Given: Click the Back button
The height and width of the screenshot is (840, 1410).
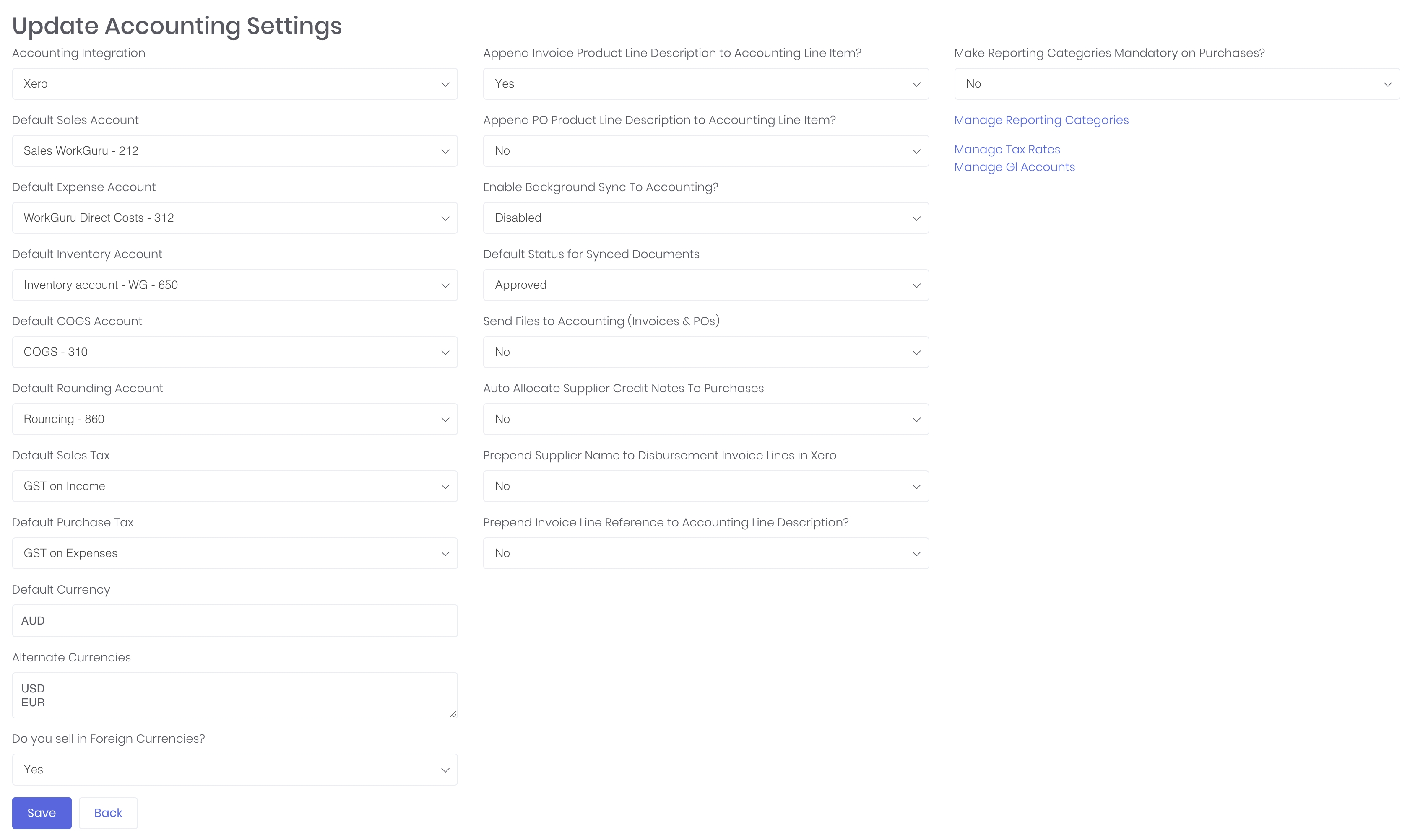Looking at the screenshot, I should pyautogui.click(x=108, y=813).
